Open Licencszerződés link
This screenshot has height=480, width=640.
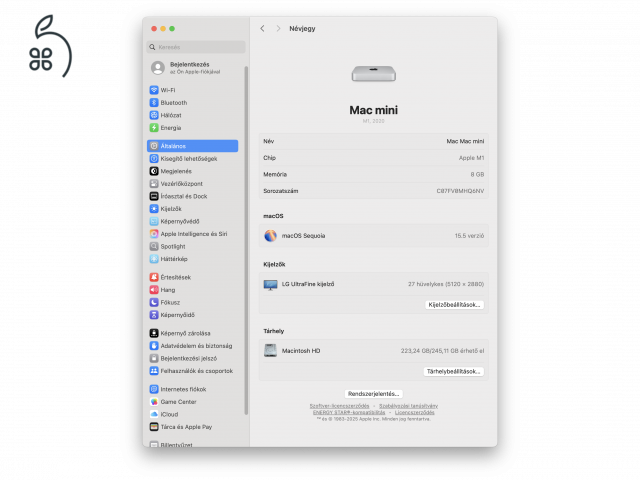click(415, 412)
